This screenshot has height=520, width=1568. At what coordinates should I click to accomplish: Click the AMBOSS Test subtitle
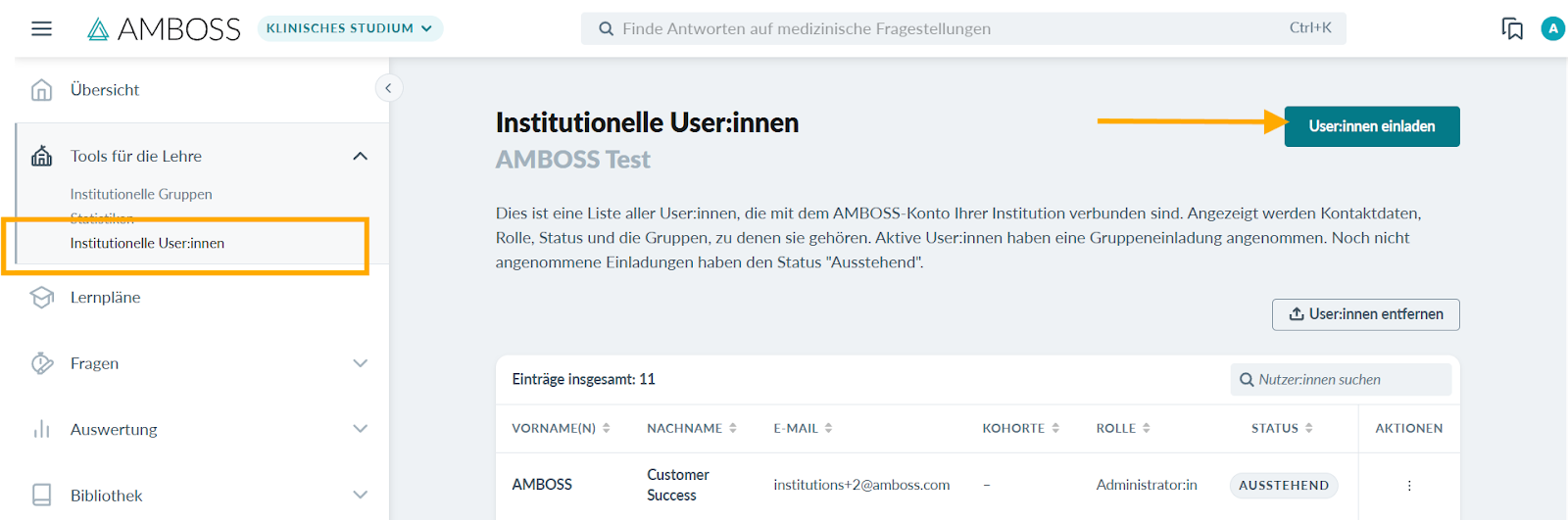click(572, 160)
